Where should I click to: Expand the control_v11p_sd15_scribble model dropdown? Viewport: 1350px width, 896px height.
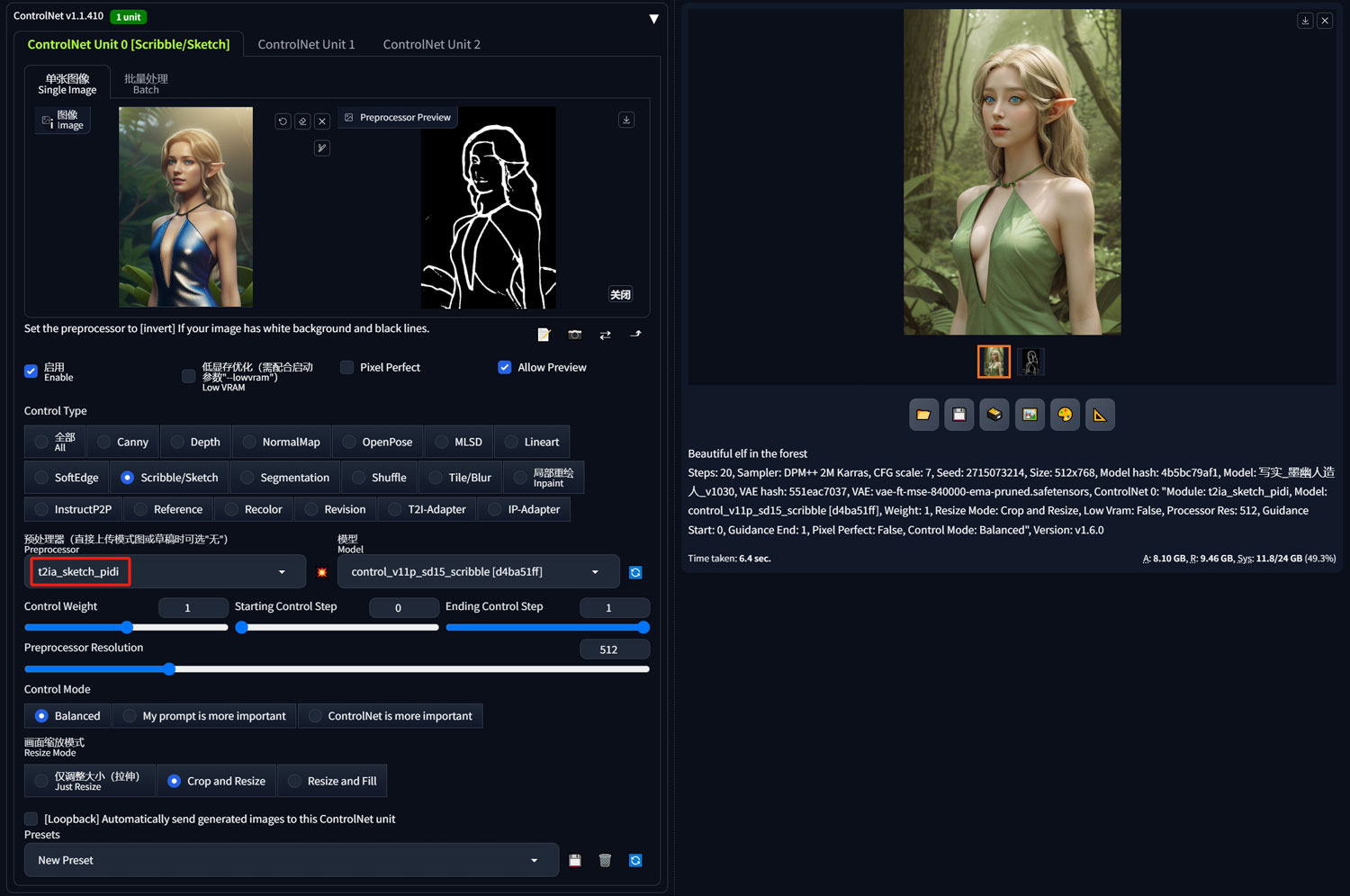pyautogui.click(x=478, y=572)
